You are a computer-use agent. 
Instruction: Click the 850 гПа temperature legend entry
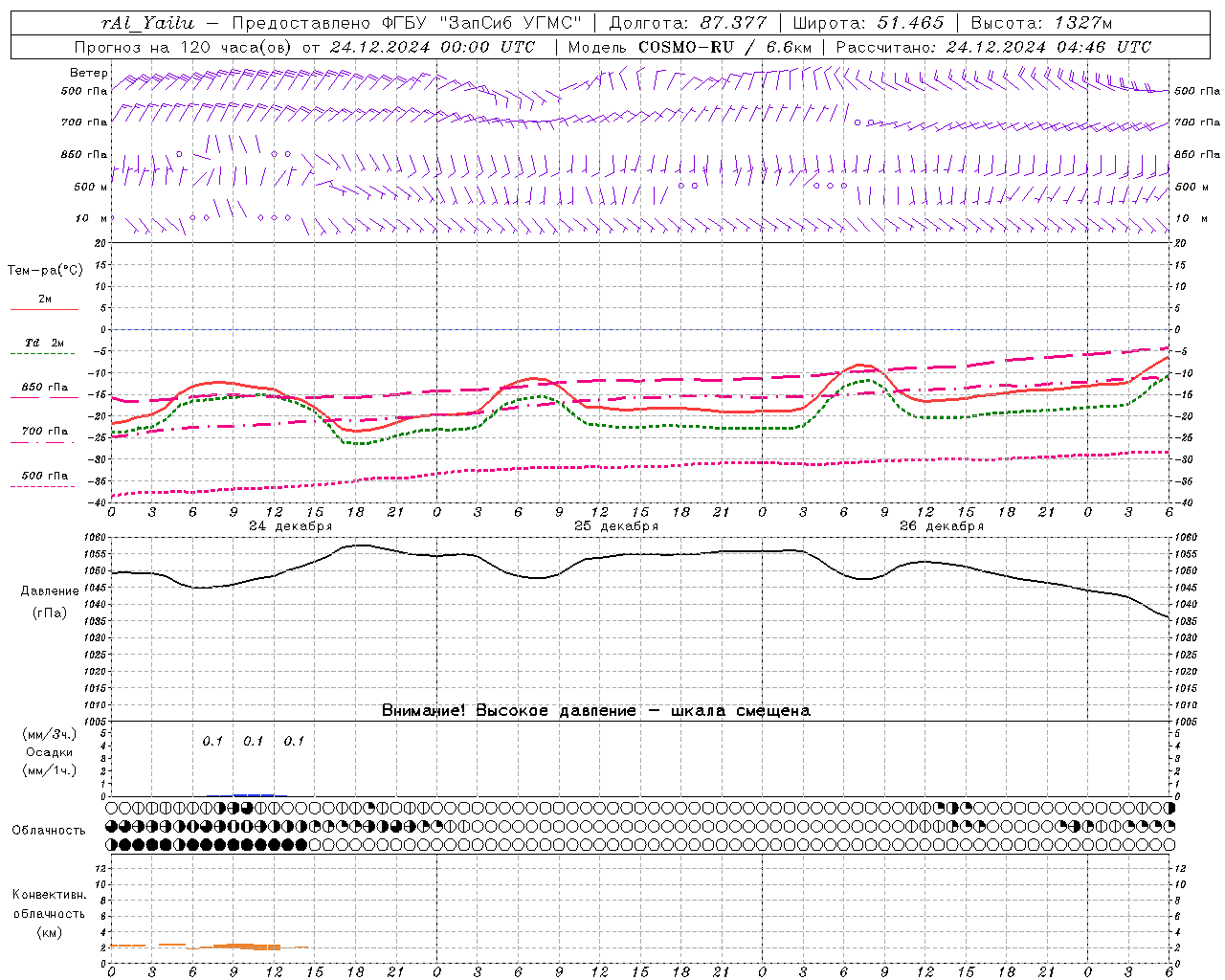[45, 388]
